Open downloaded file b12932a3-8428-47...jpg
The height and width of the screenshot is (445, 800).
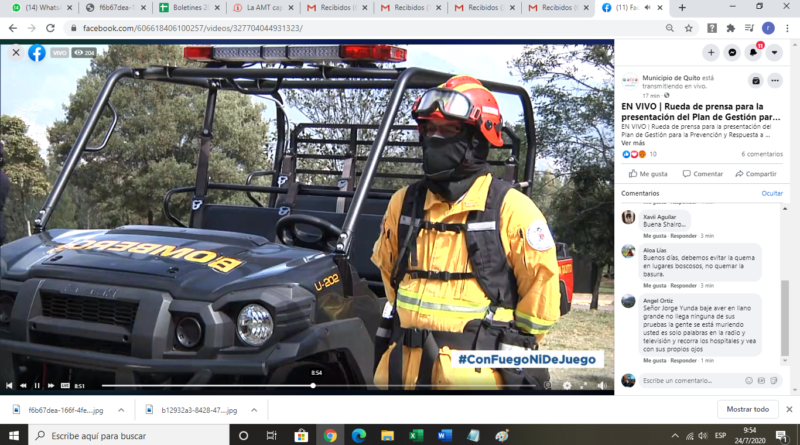click(x=192, y=410)
